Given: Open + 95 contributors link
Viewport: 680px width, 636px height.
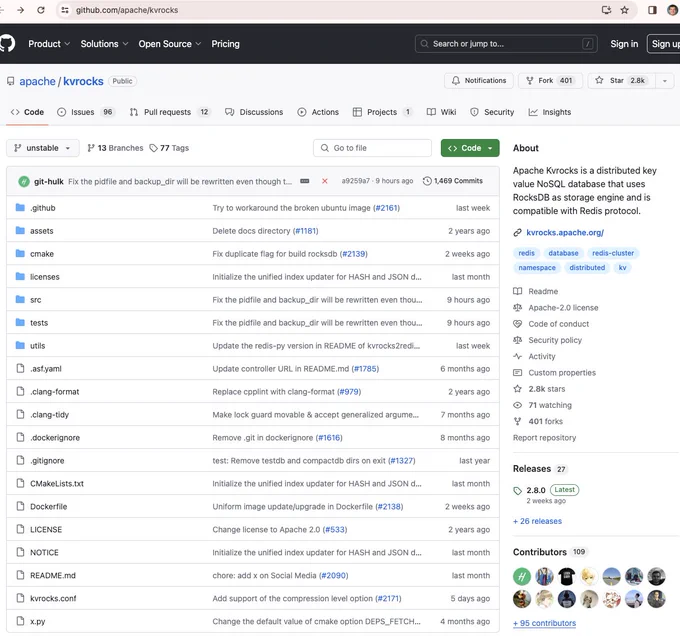Looking at the screenshot, I should click(x=544, y=623).
